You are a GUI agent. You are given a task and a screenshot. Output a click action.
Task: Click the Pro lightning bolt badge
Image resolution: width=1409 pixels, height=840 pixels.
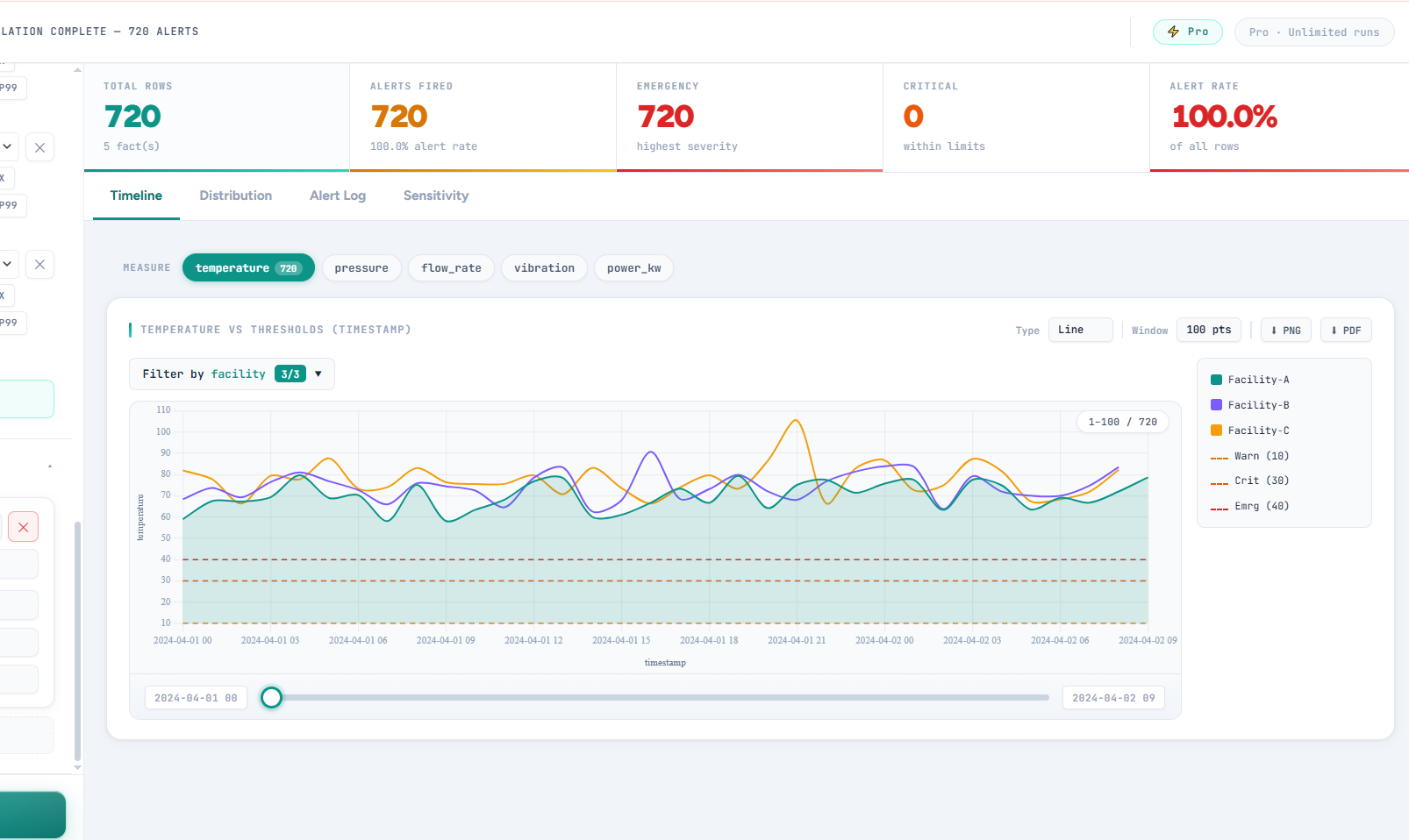pos(1187,31)
